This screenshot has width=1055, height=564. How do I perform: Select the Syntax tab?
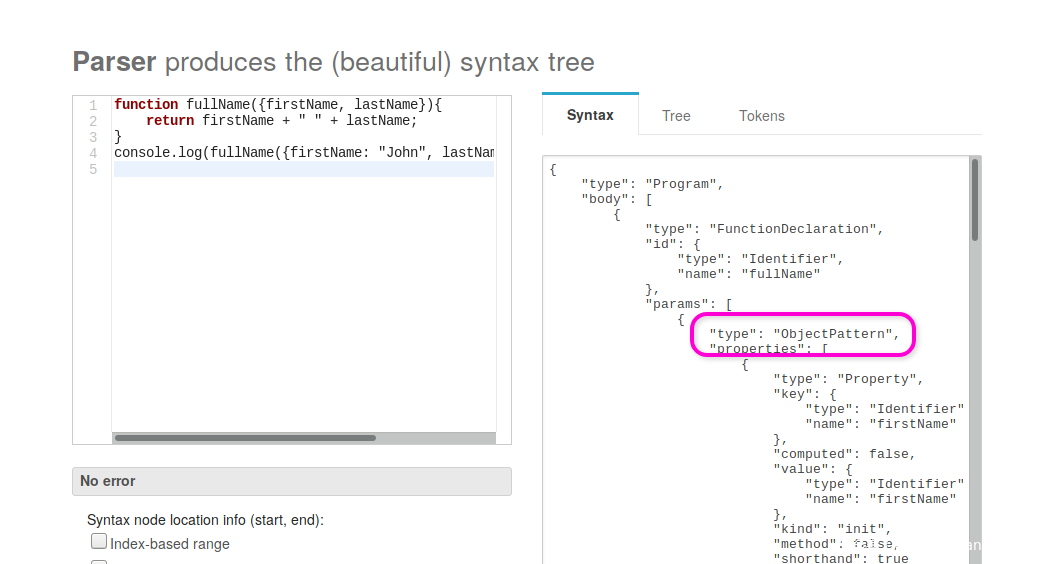click(590, 116)
